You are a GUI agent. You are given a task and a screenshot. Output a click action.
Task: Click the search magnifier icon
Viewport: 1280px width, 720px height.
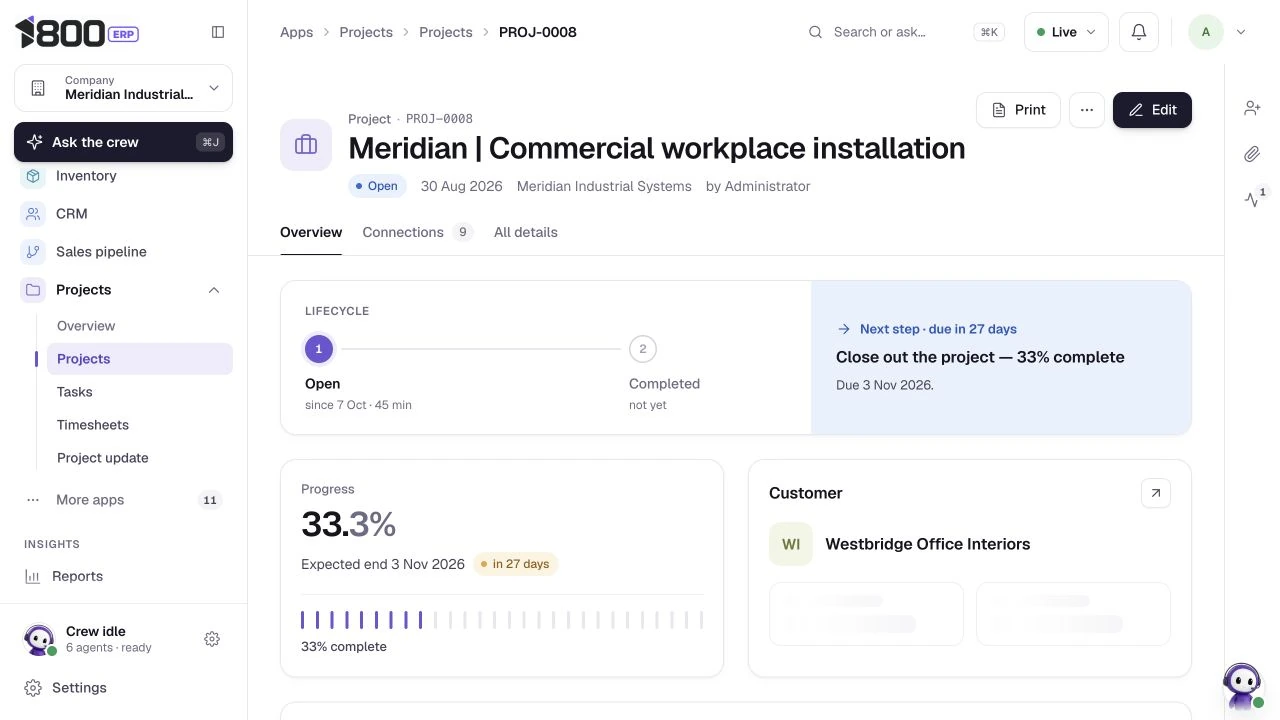pos(816,32)
